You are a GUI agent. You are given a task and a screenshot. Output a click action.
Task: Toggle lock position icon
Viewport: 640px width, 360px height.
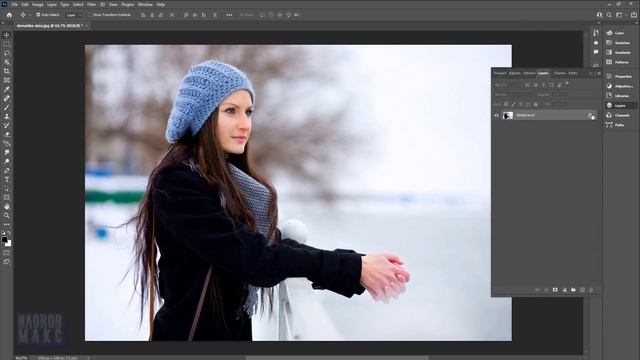click(x=521, y=104)
